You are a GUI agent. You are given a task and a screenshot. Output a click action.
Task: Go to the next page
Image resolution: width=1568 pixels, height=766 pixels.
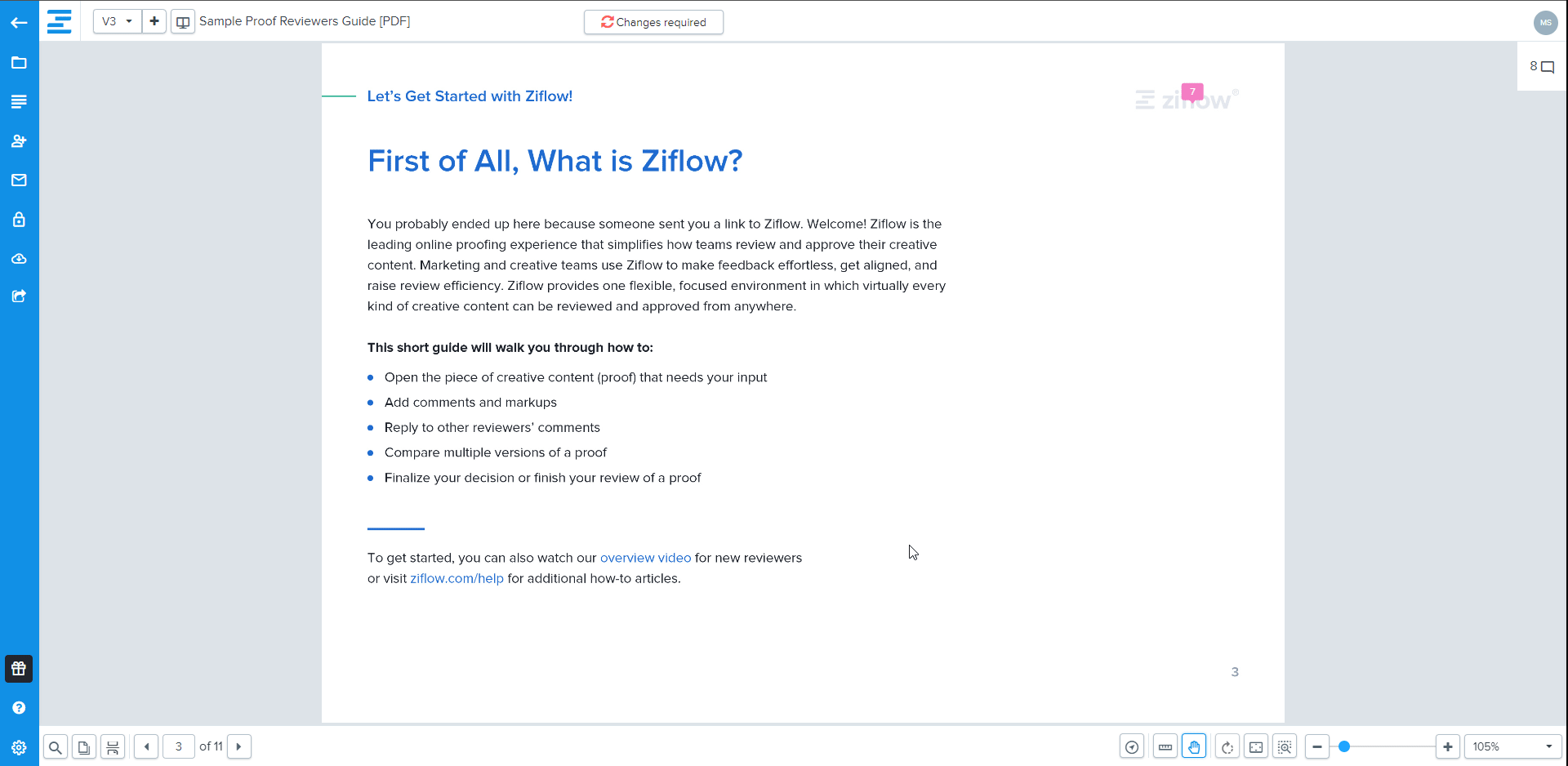click(x=238, y=746)
